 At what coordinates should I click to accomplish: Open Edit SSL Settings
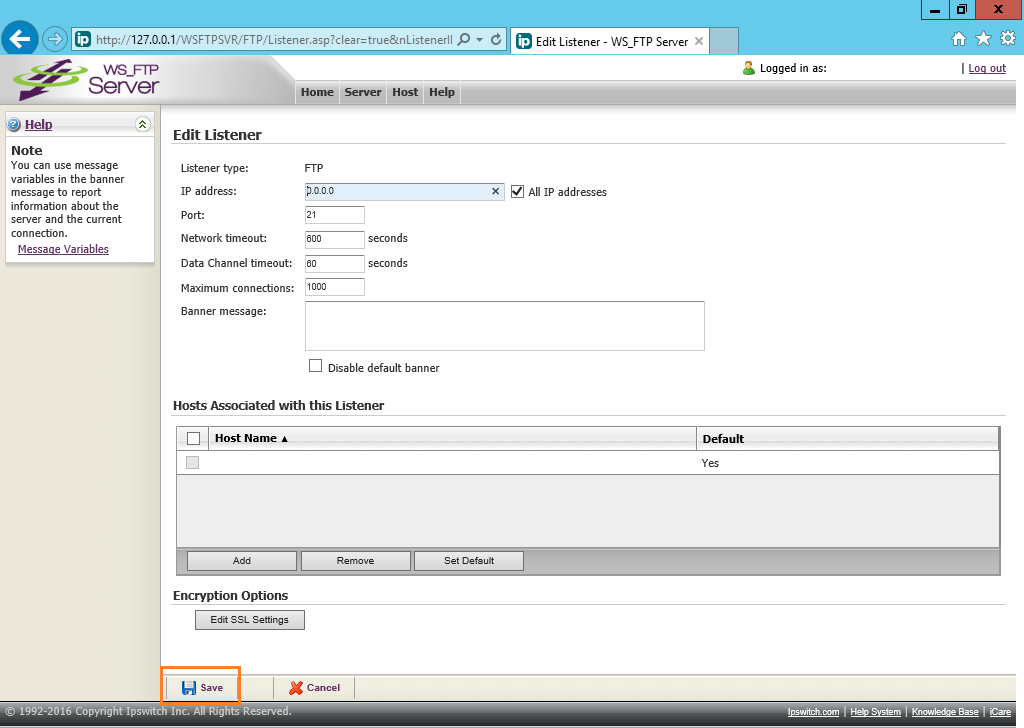click(x=249, y=620)
